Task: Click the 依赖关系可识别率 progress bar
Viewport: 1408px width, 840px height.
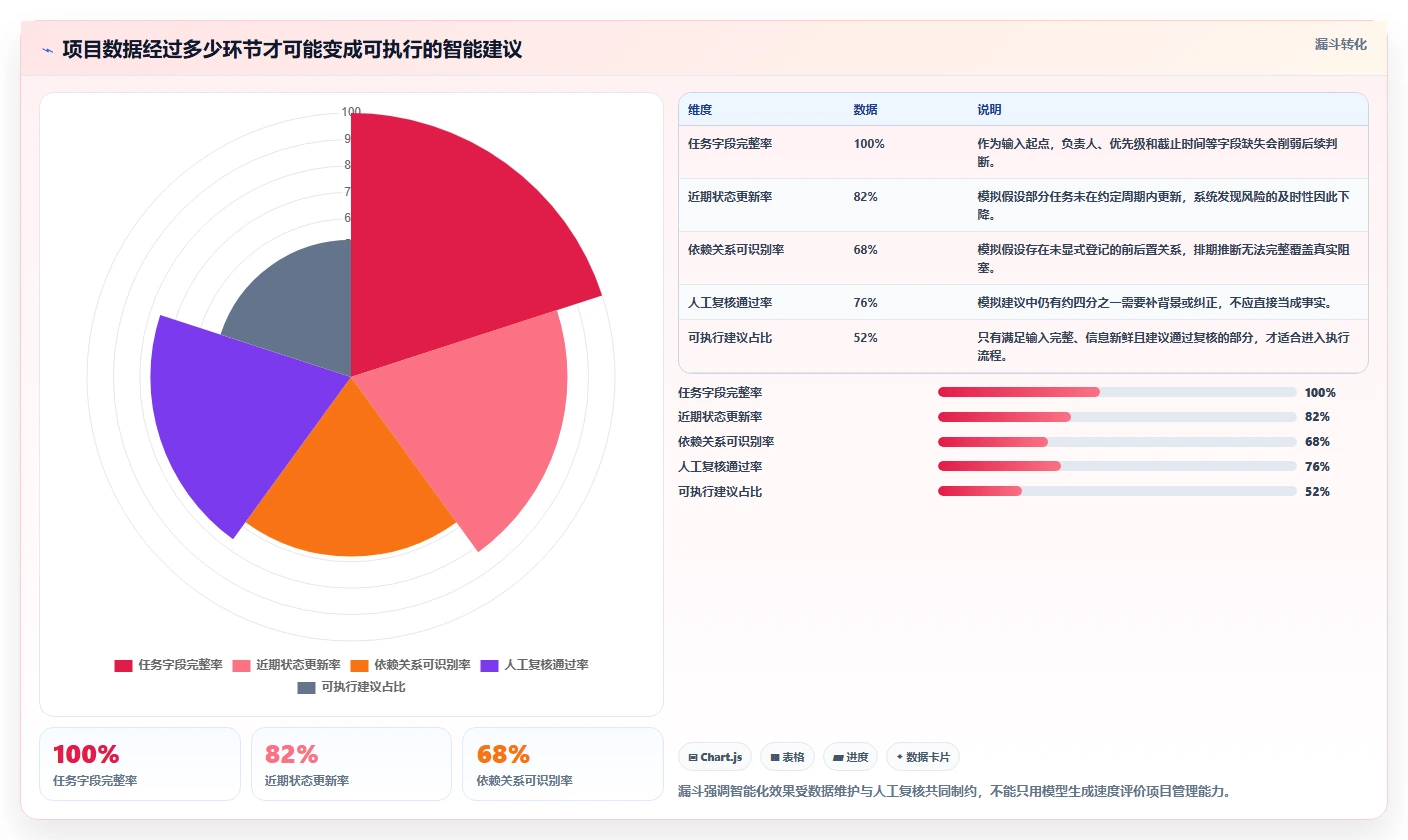Action: point(1117,442)
